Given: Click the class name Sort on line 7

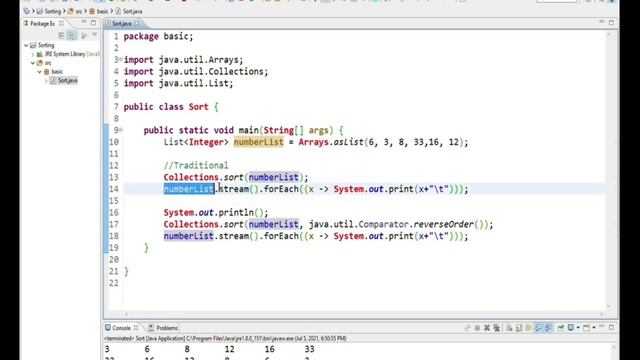Looking at the screenshot, I should point(198,107).
